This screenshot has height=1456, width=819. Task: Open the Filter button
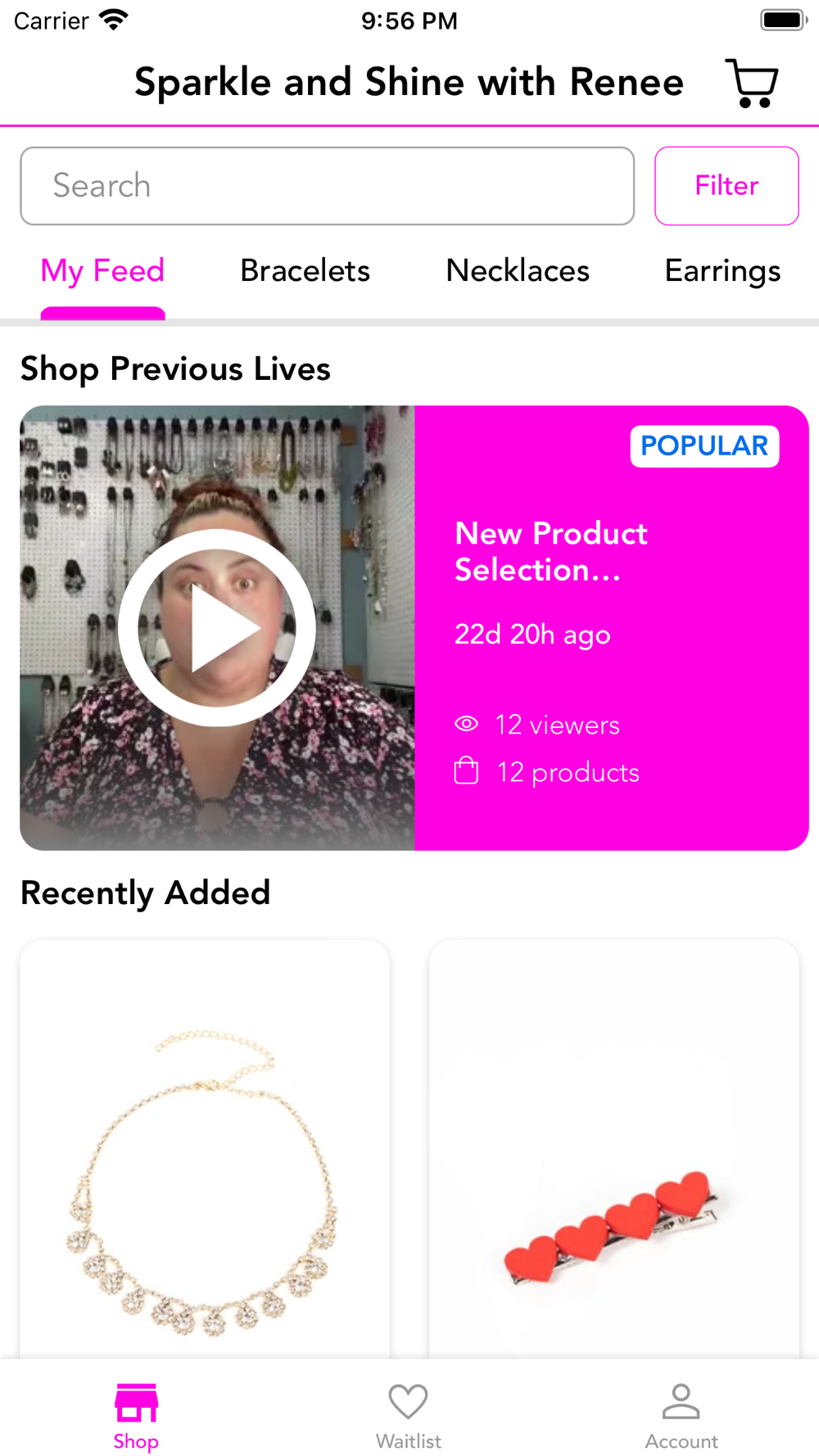click(x=726, y=186)
